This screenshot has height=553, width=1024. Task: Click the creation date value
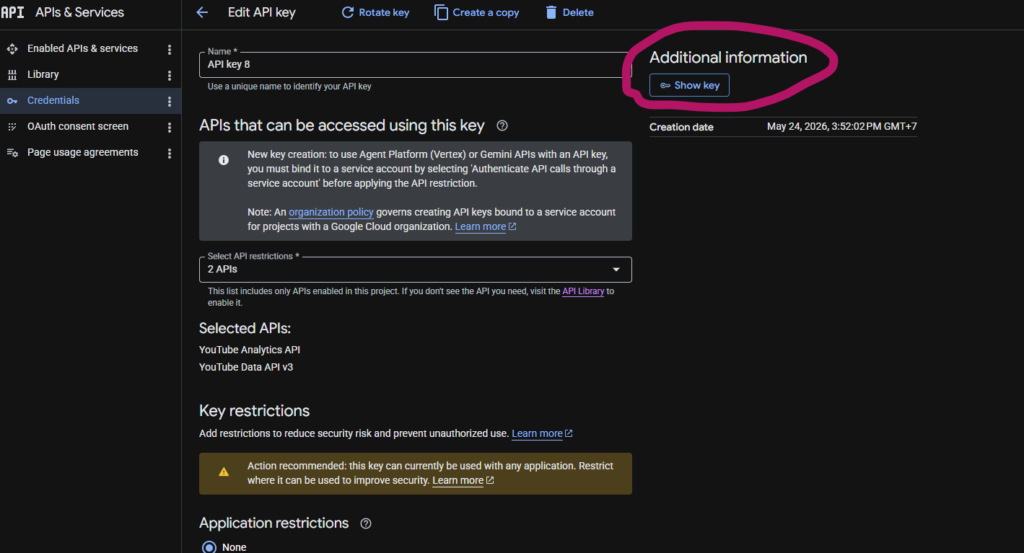pos(842,127)
